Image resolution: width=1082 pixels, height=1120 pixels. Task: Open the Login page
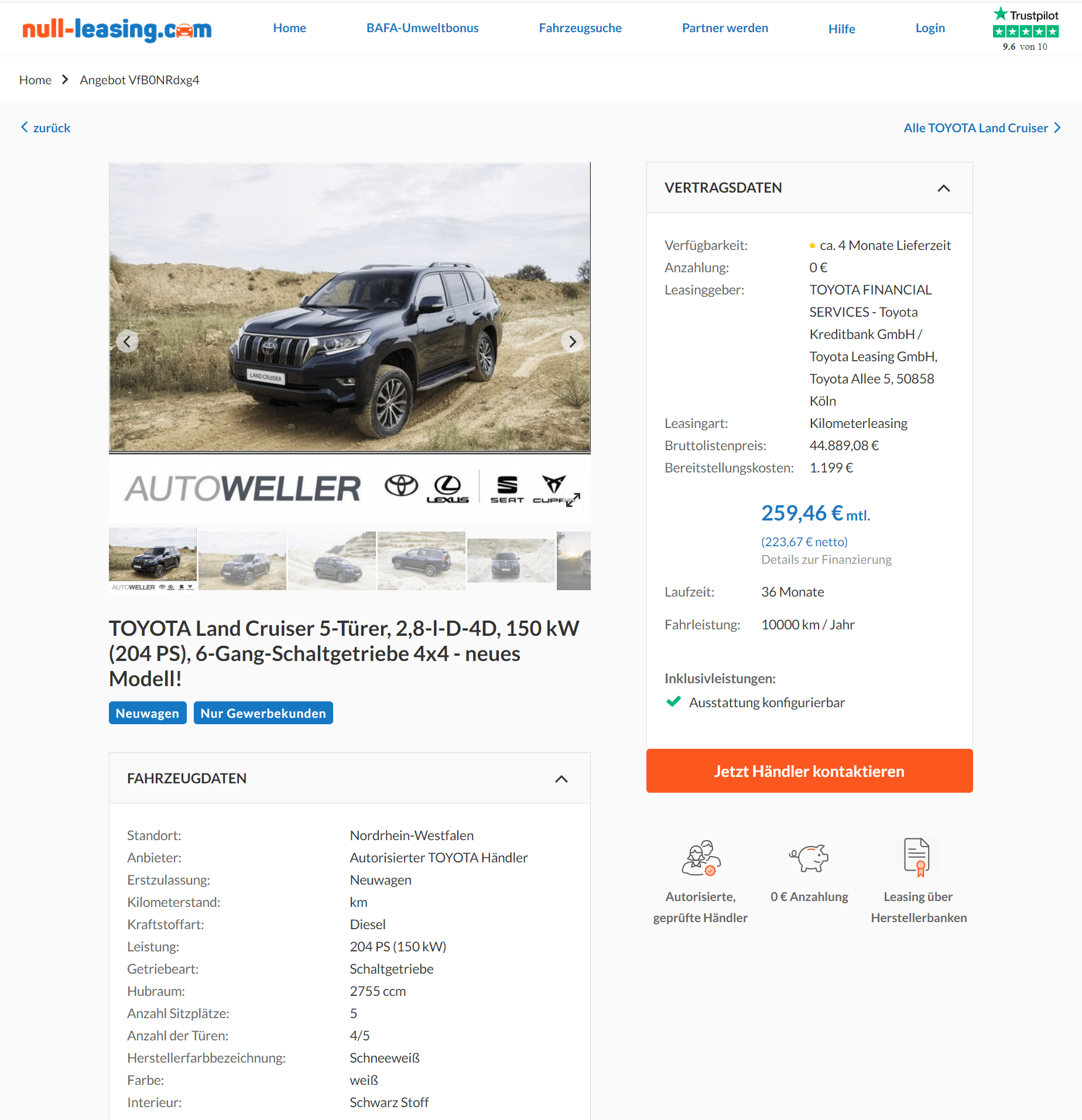[x=930, y=28]
